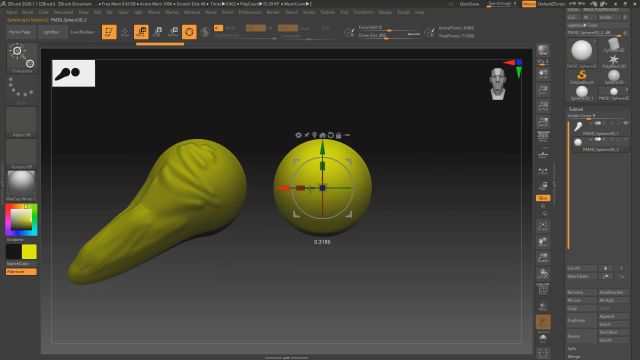Open the Brush menu
This screenshot has width=640, height=360.
point(27,12)
